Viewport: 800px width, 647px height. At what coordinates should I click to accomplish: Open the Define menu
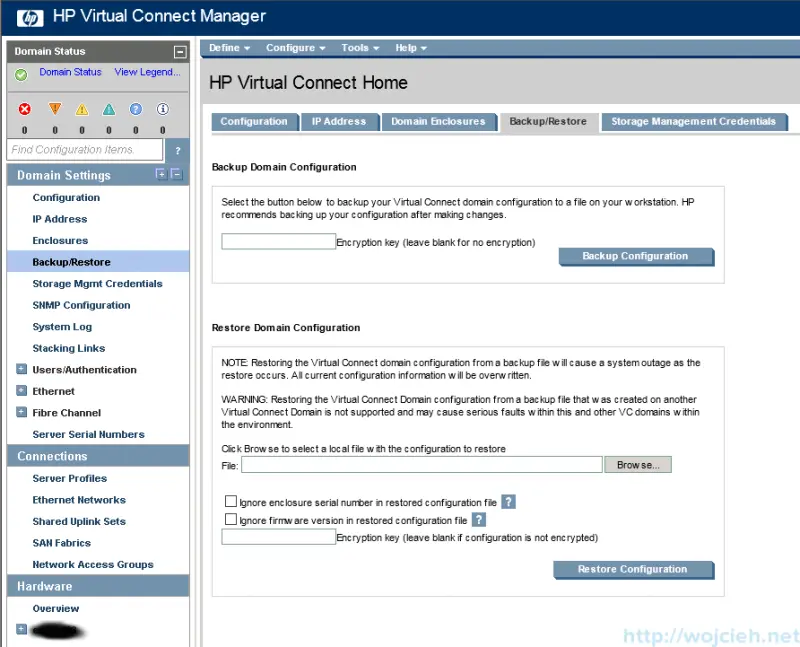pyautogui.click(x=227, y=47)
